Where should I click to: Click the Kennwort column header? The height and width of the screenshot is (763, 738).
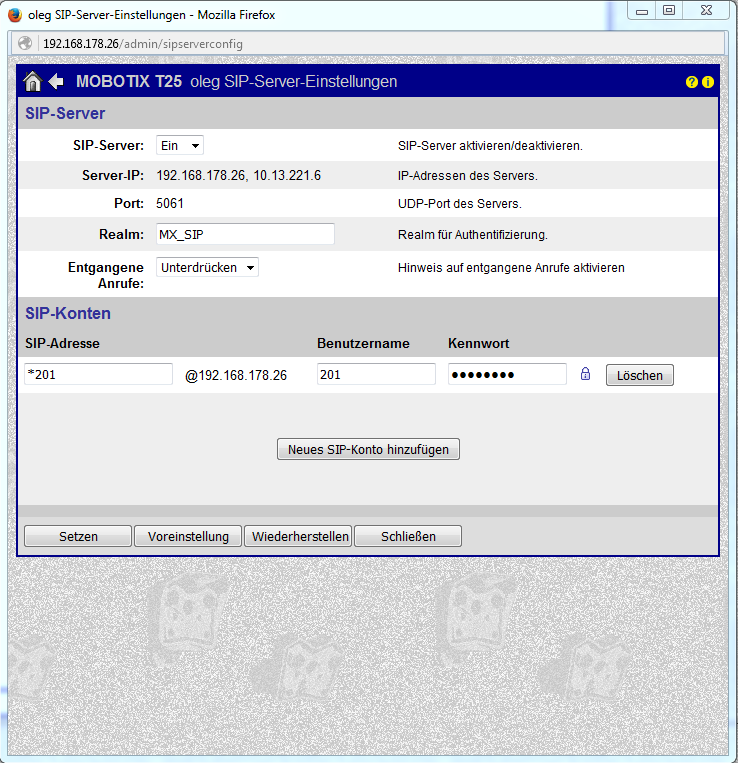[x=479, y=344]
